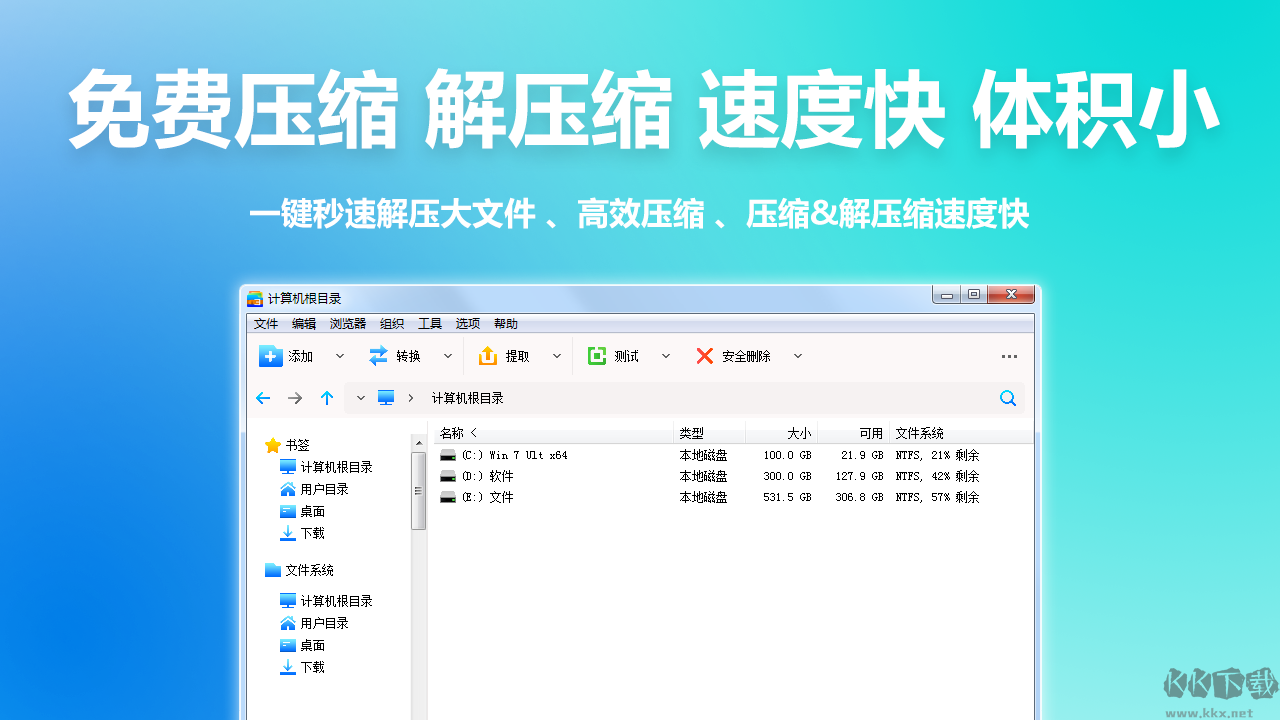This screenshot has width=1280, height=720.
Task: Expand the dropdown next to 转换
Action: pyautogui.click(x=448, y=356)
